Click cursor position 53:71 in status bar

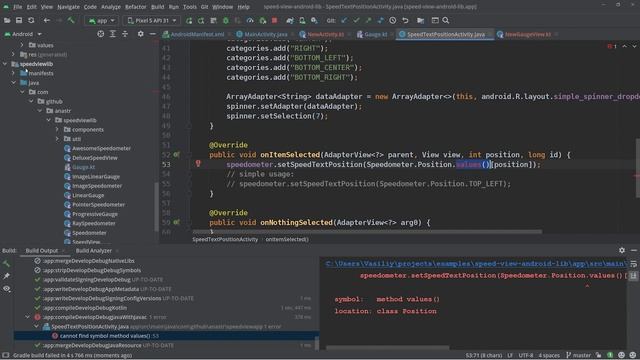click(484, 355)
